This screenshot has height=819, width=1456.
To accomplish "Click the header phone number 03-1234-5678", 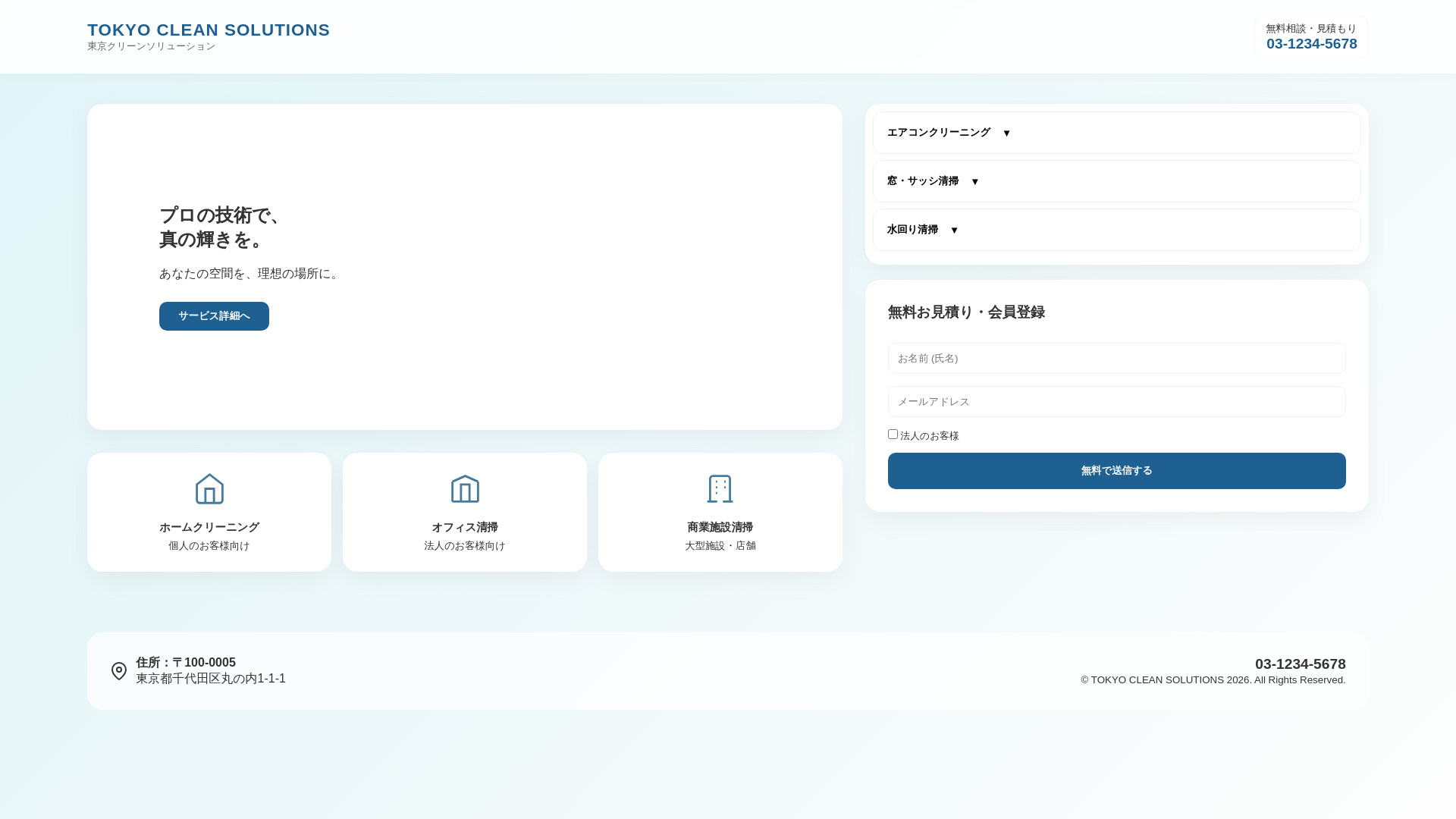I will tap(1311, 44).
